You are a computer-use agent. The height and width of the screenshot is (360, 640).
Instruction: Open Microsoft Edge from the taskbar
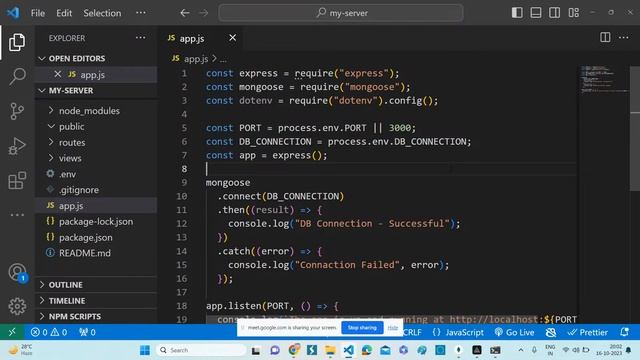pyautogui.click(x=367, y=350)
